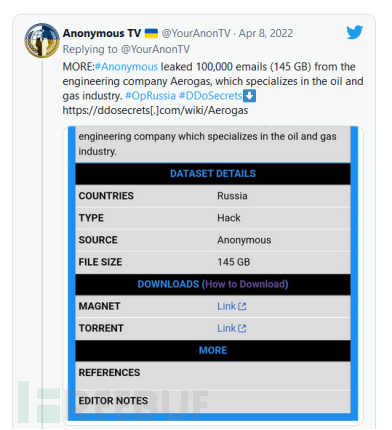Open the #OpRussia hashtag
The image size is (392, 430).
coord(150,96)
